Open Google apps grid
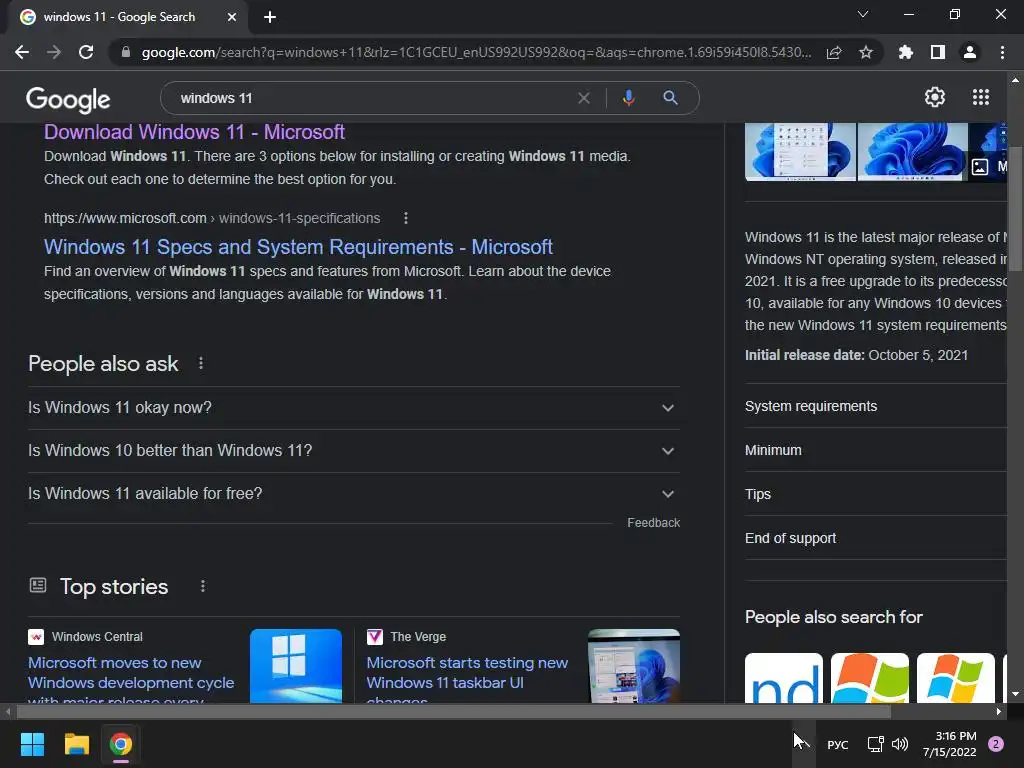Image resolution: width=1024 pixels, height=768 pixels. tap(981, 97)
